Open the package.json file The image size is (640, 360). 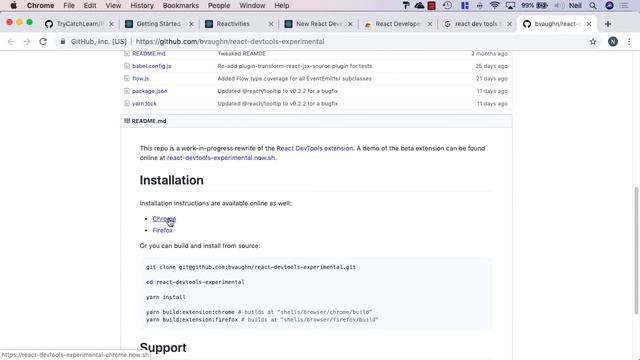point(149,91)
